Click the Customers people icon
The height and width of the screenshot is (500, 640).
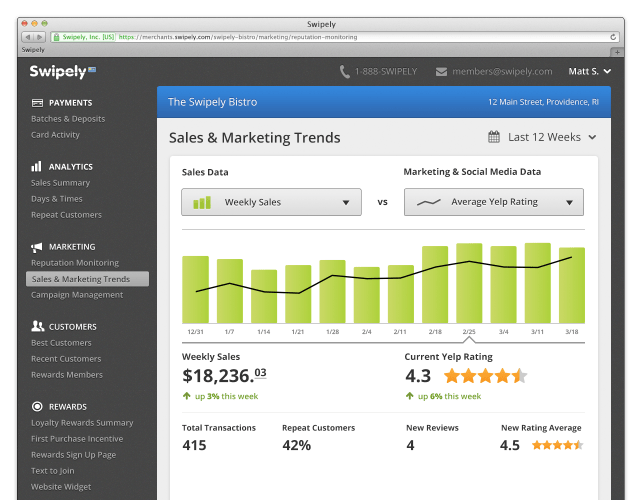pos(37,327)
